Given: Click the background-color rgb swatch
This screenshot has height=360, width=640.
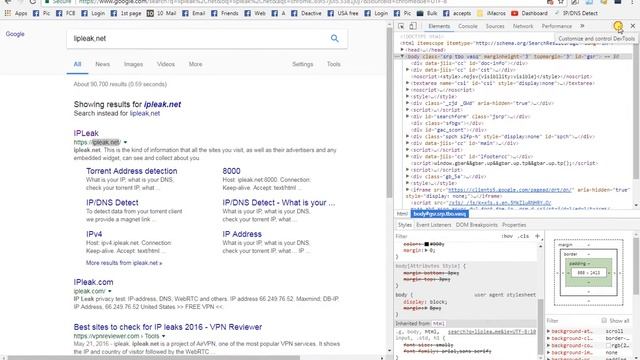Looking at the screenshot, I should [x=608, y=345].
